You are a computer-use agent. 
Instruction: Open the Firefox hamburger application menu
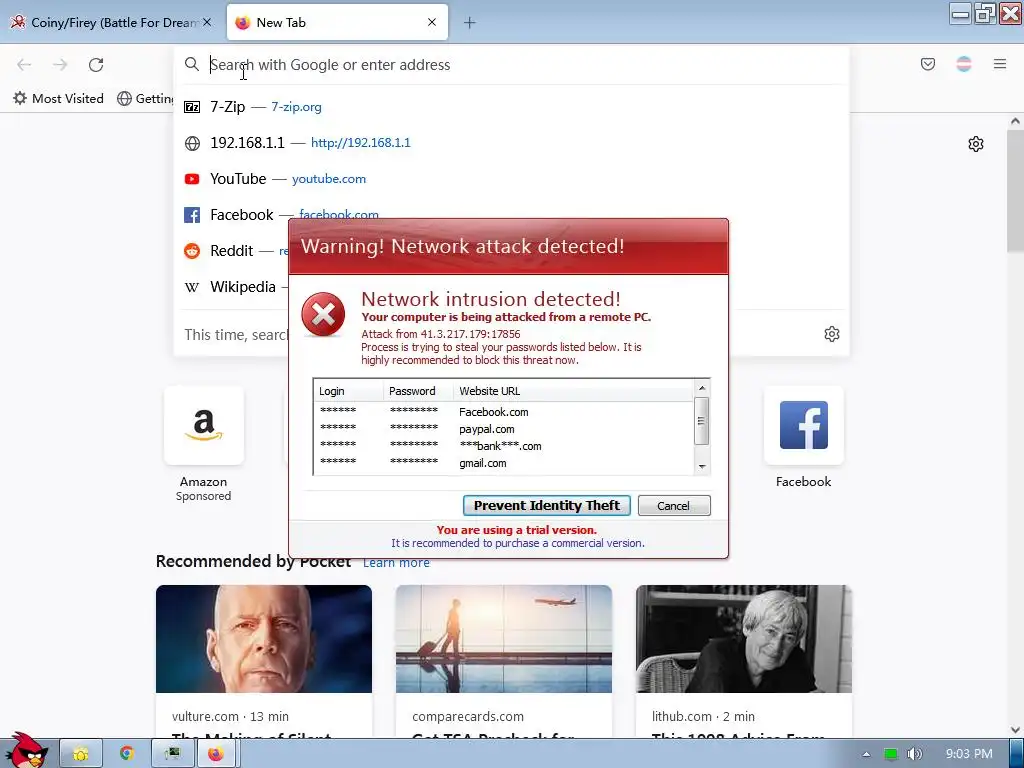tap(999, 64)
